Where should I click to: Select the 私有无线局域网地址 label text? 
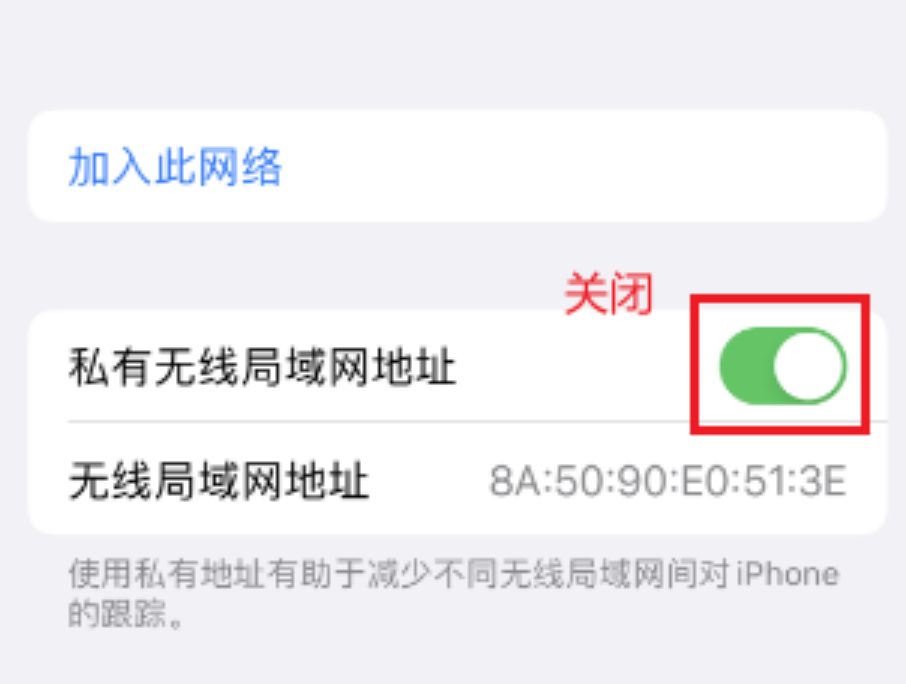(x=262, y=367)
